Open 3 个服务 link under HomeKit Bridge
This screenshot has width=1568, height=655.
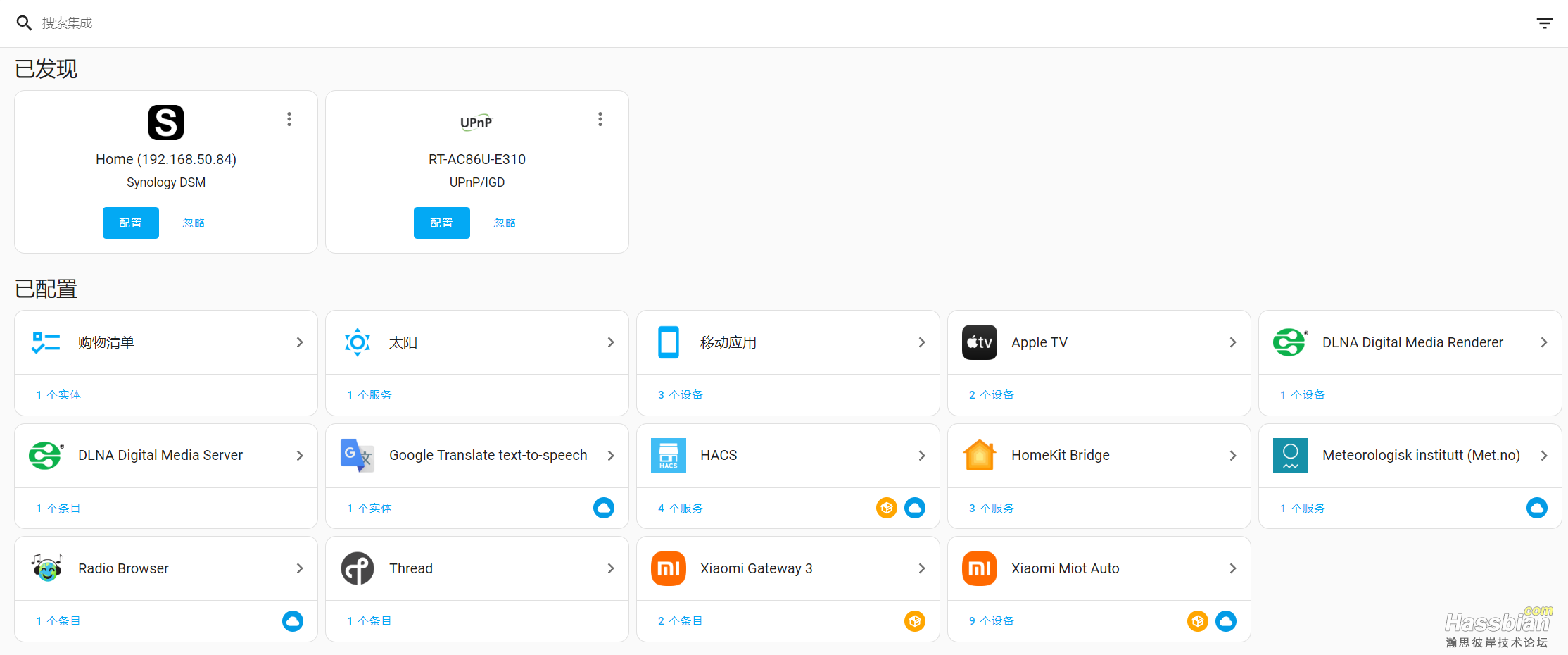992,509
